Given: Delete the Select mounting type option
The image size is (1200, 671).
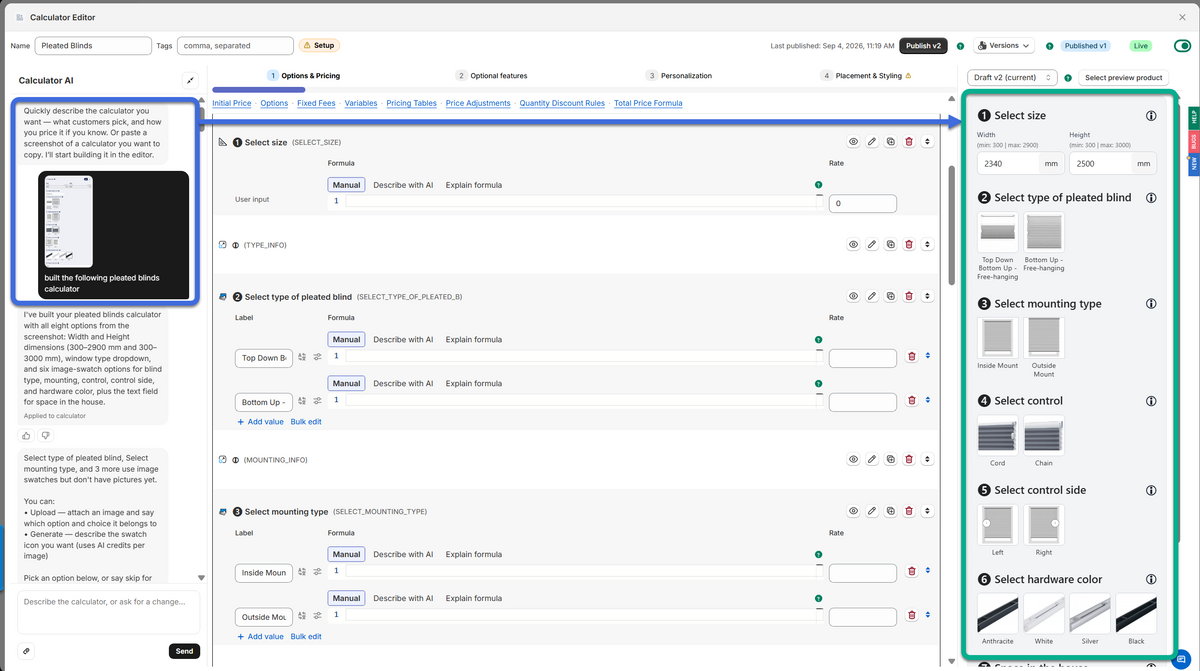Looking at the screenshot, I should [909, 511].
